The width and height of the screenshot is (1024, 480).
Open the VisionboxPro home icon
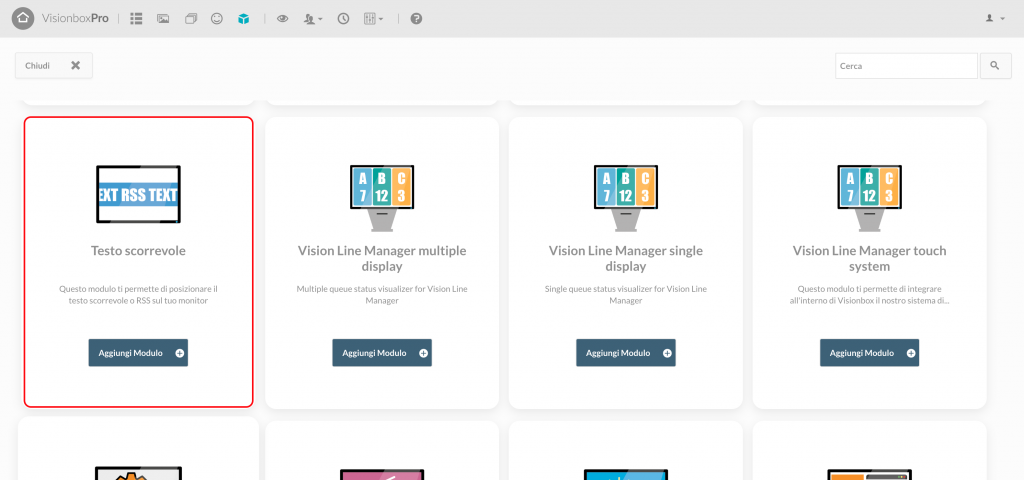pyautogui.click(x=23, y=18)
